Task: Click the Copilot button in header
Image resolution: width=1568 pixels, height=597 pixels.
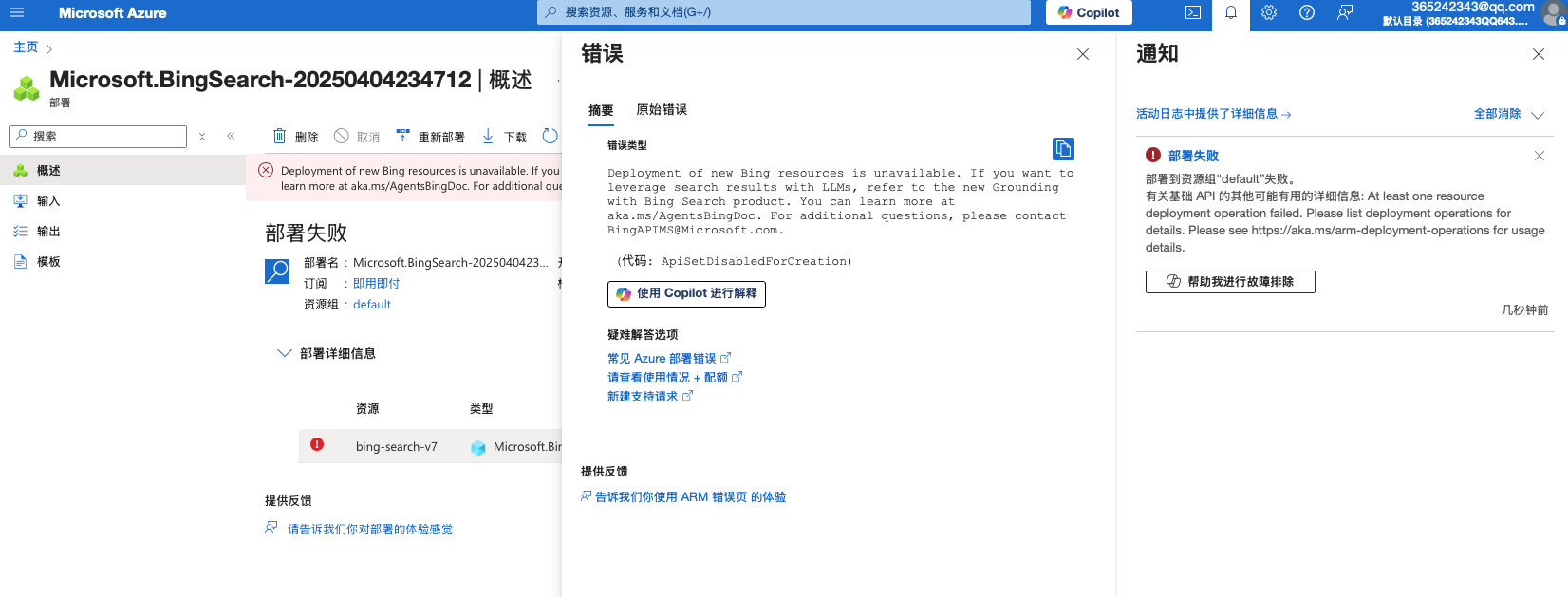Action: coord(1089,12)
